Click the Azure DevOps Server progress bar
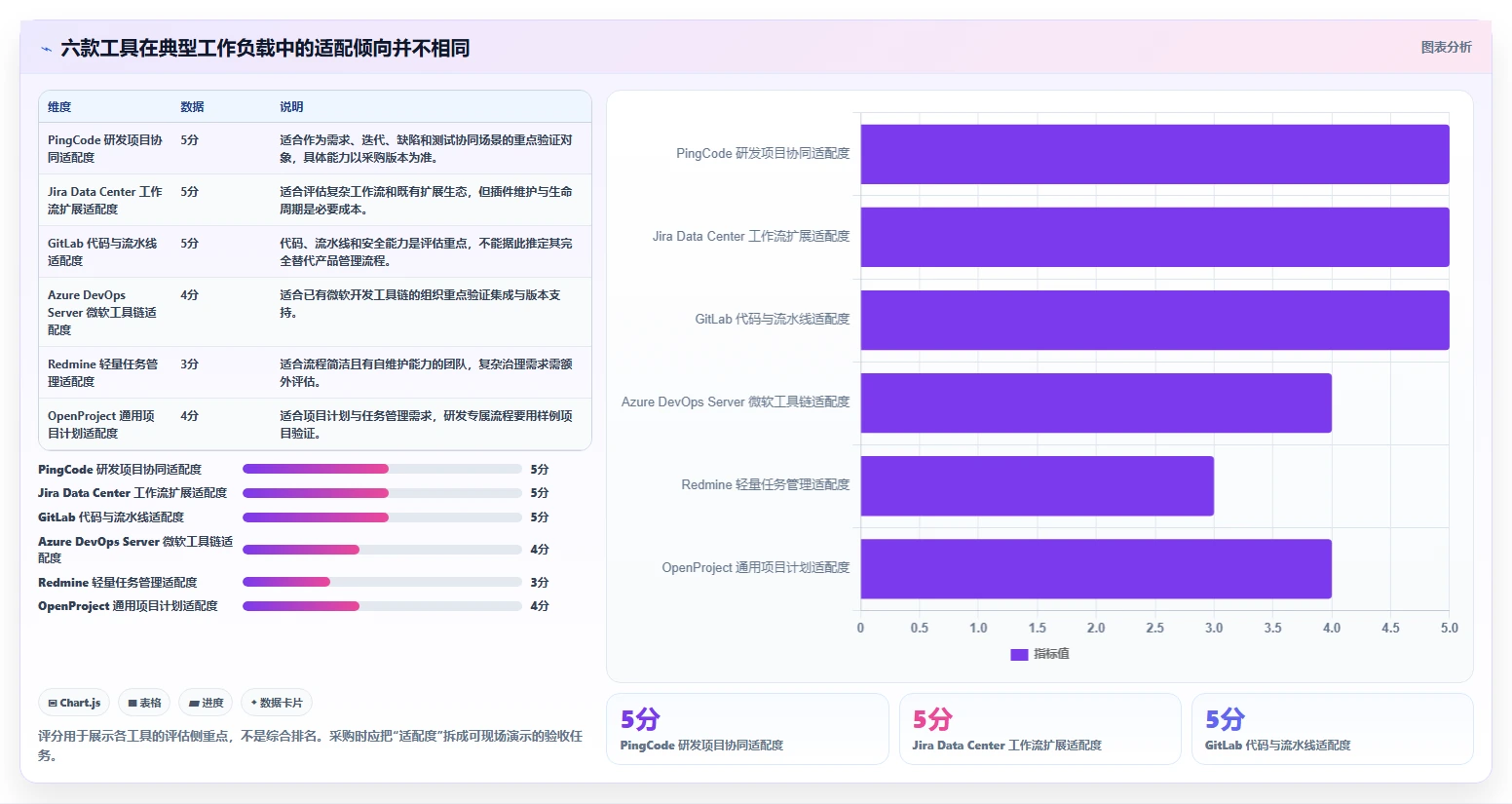1512x804 pixels. (x=382, y=550)
